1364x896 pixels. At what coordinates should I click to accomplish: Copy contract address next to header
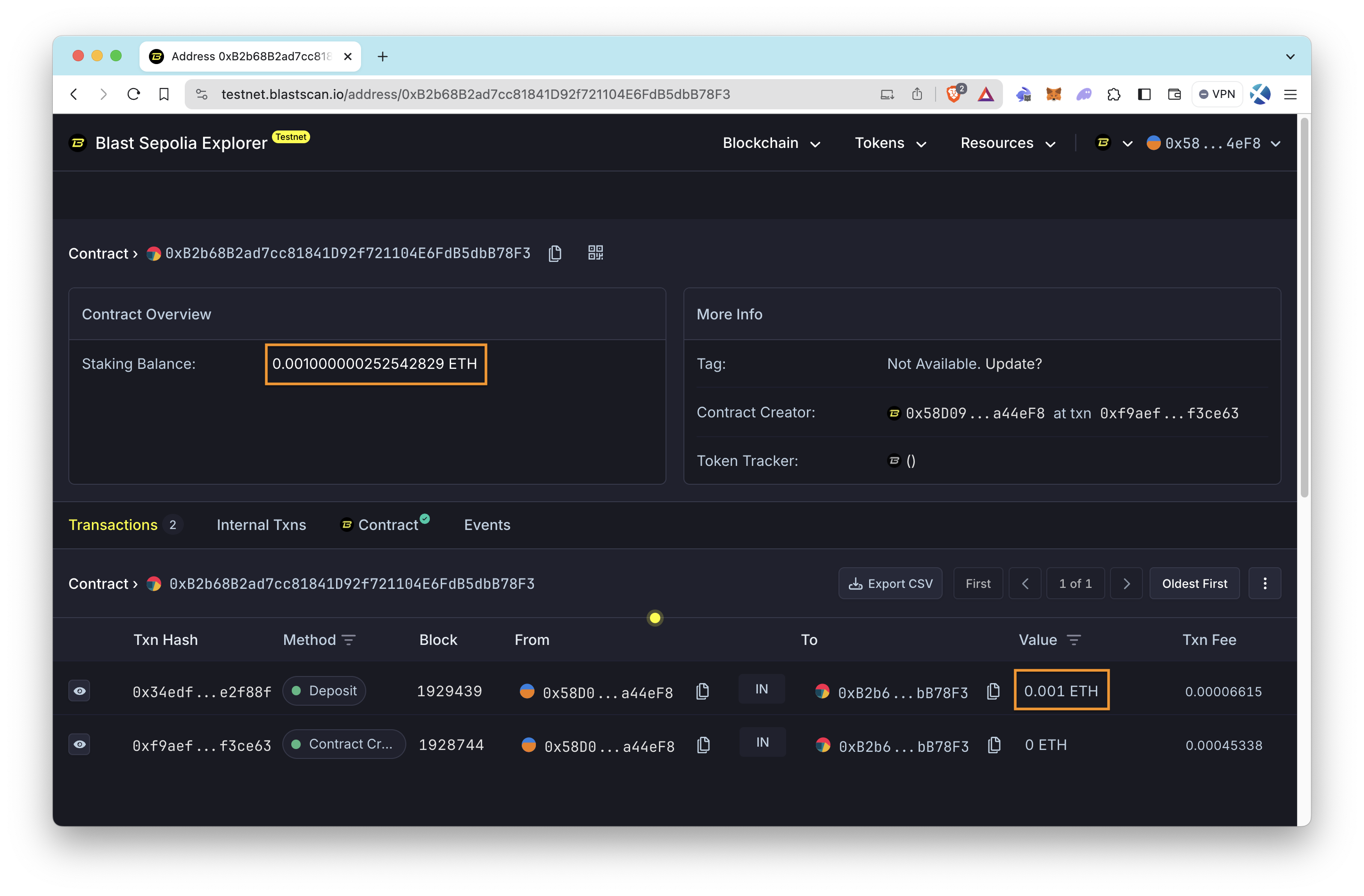tap(554, 253)
